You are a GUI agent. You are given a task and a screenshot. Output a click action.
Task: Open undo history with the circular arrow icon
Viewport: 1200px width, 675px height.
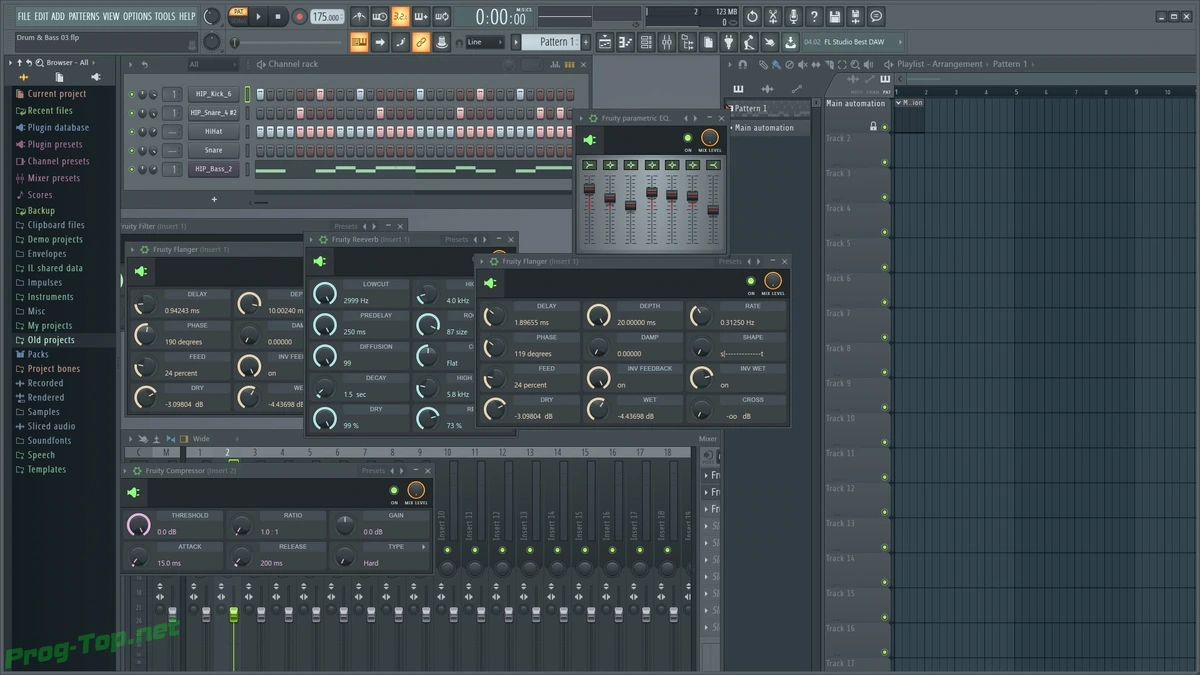pos(752,17)
